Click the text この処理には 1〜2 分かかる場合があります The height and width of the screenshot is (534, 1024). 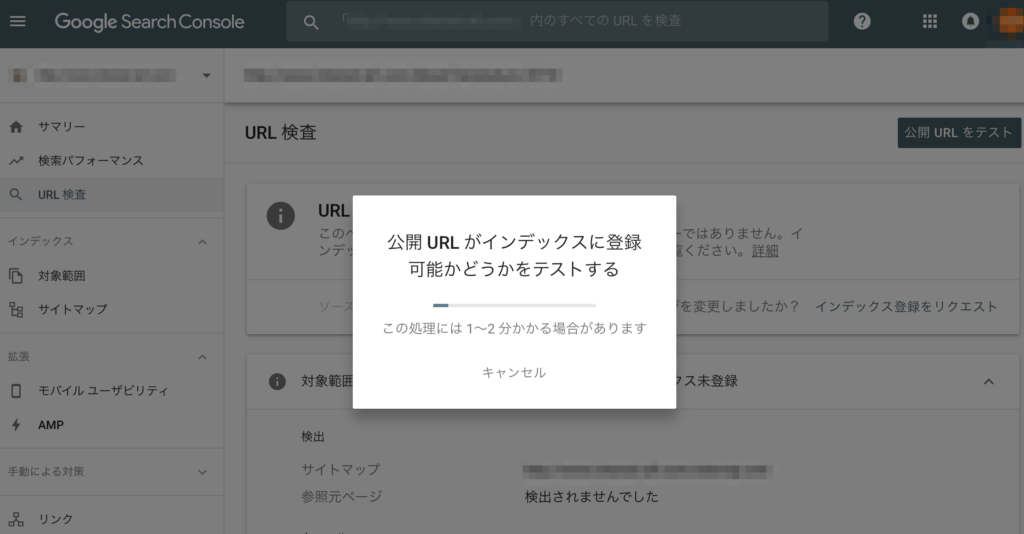pos(514,328)
